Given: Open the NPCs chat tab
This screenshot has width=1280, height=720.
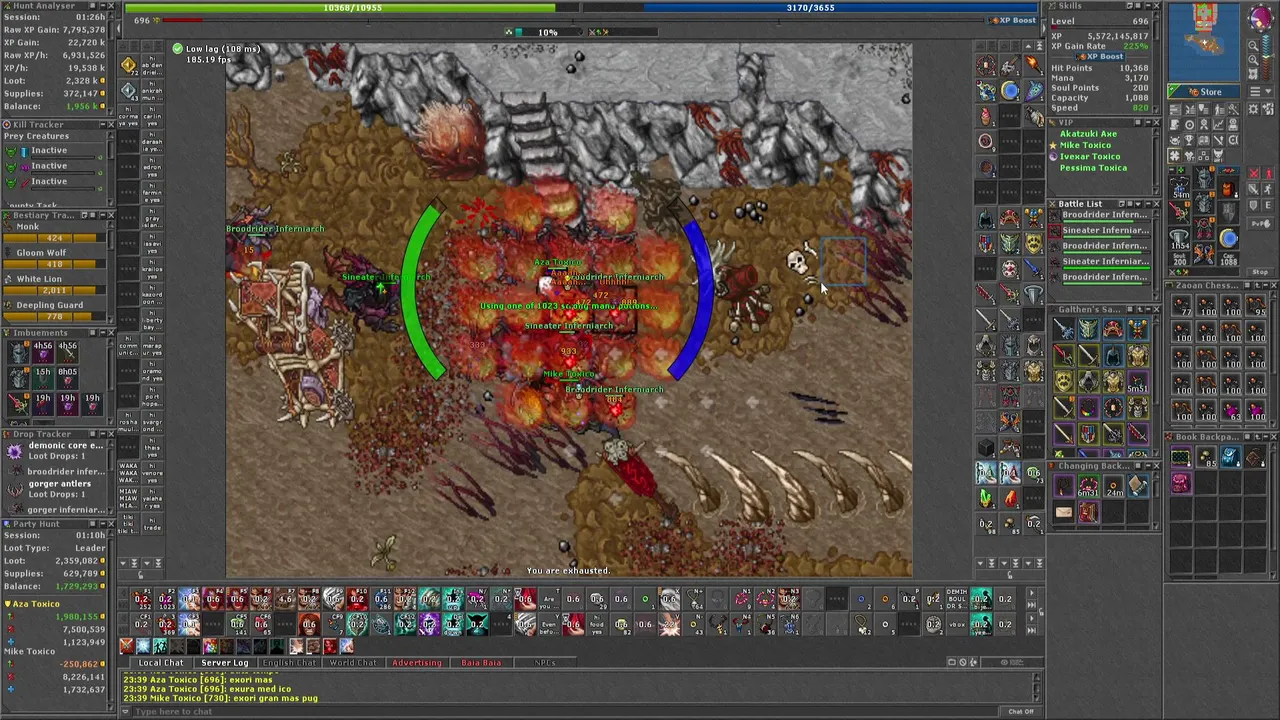Looking at the screenshot, I should 545,663.
